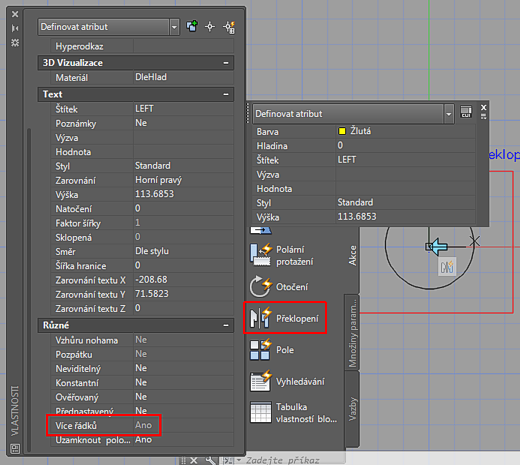Select the Pole array action
The image size is (520, 465).
[x=272, y=350]
